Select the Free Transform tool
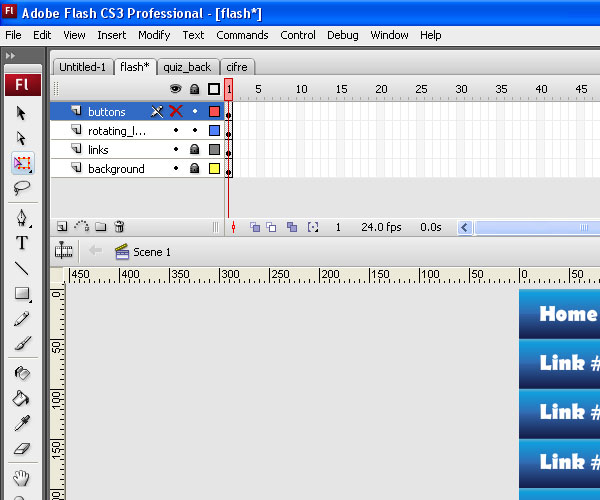The image size is (600, 500). coord(23,163)
